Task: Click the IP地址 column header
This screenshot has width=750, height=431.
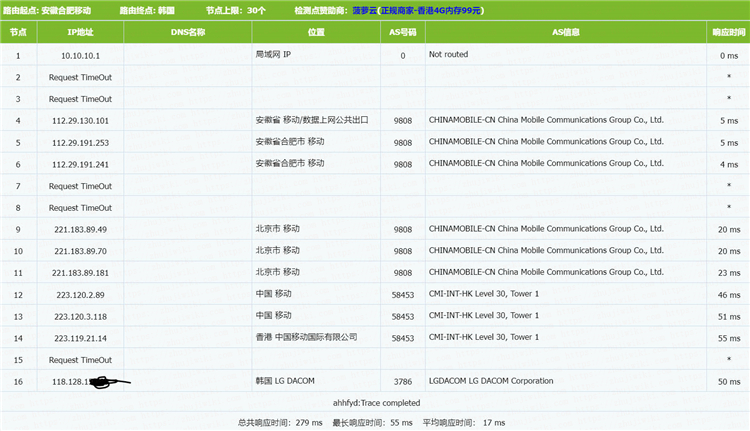Action: coord(80,32)
